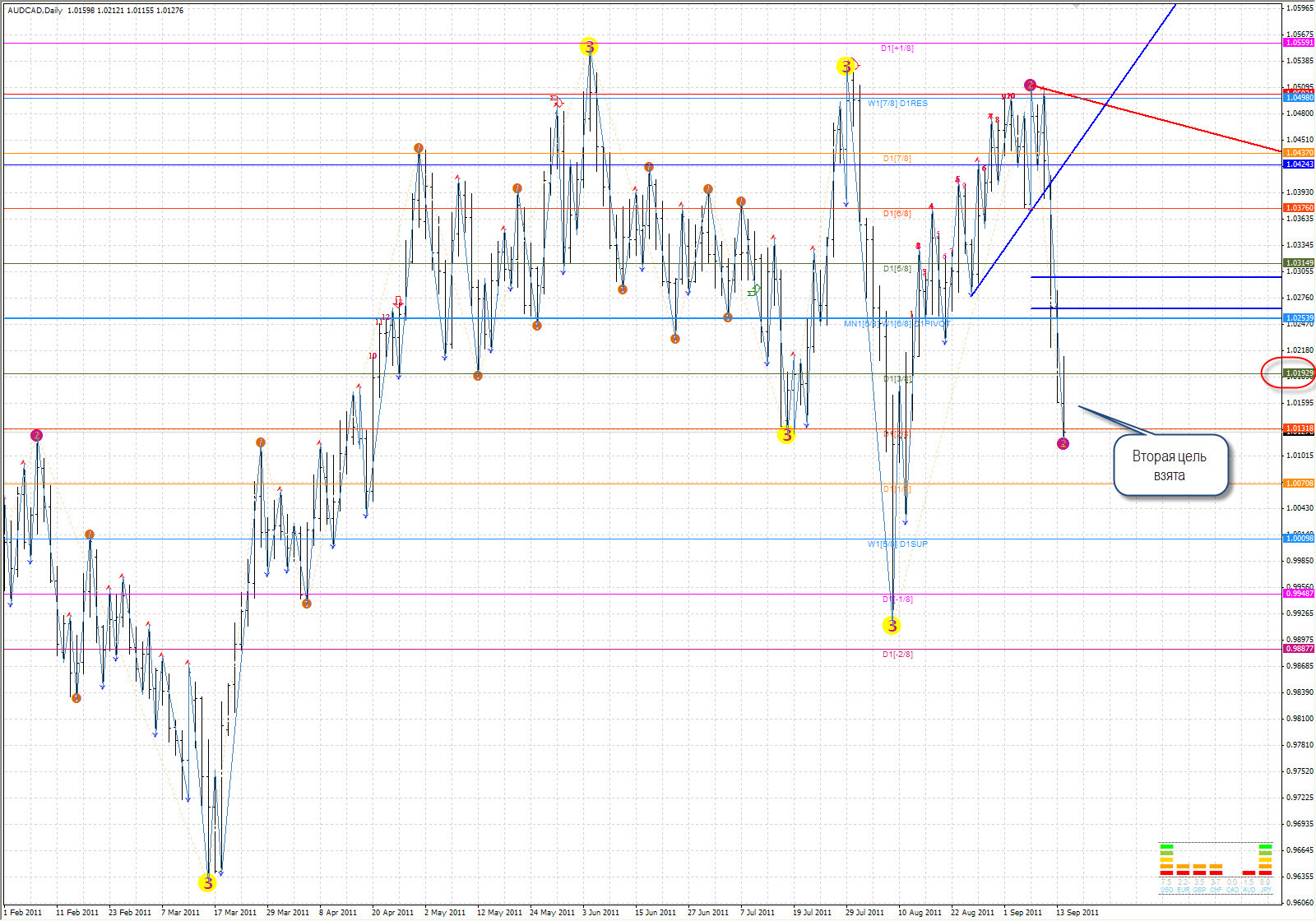Click the green arrow marker on the chart
1316x921 pixels.
click(x=753, y=290)
